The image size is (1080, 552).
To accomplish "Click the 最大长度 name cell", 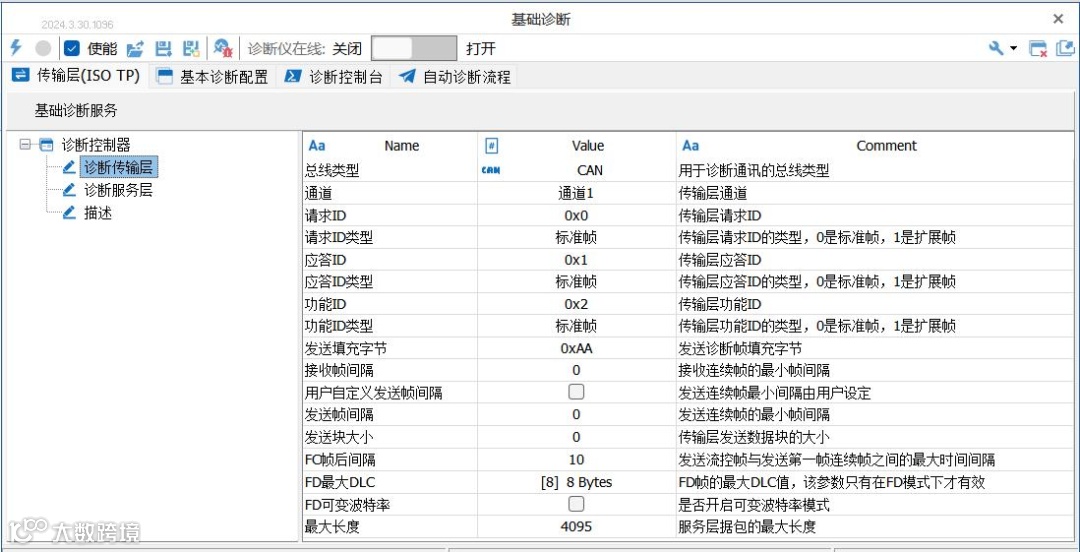I will tap(391, 527).
